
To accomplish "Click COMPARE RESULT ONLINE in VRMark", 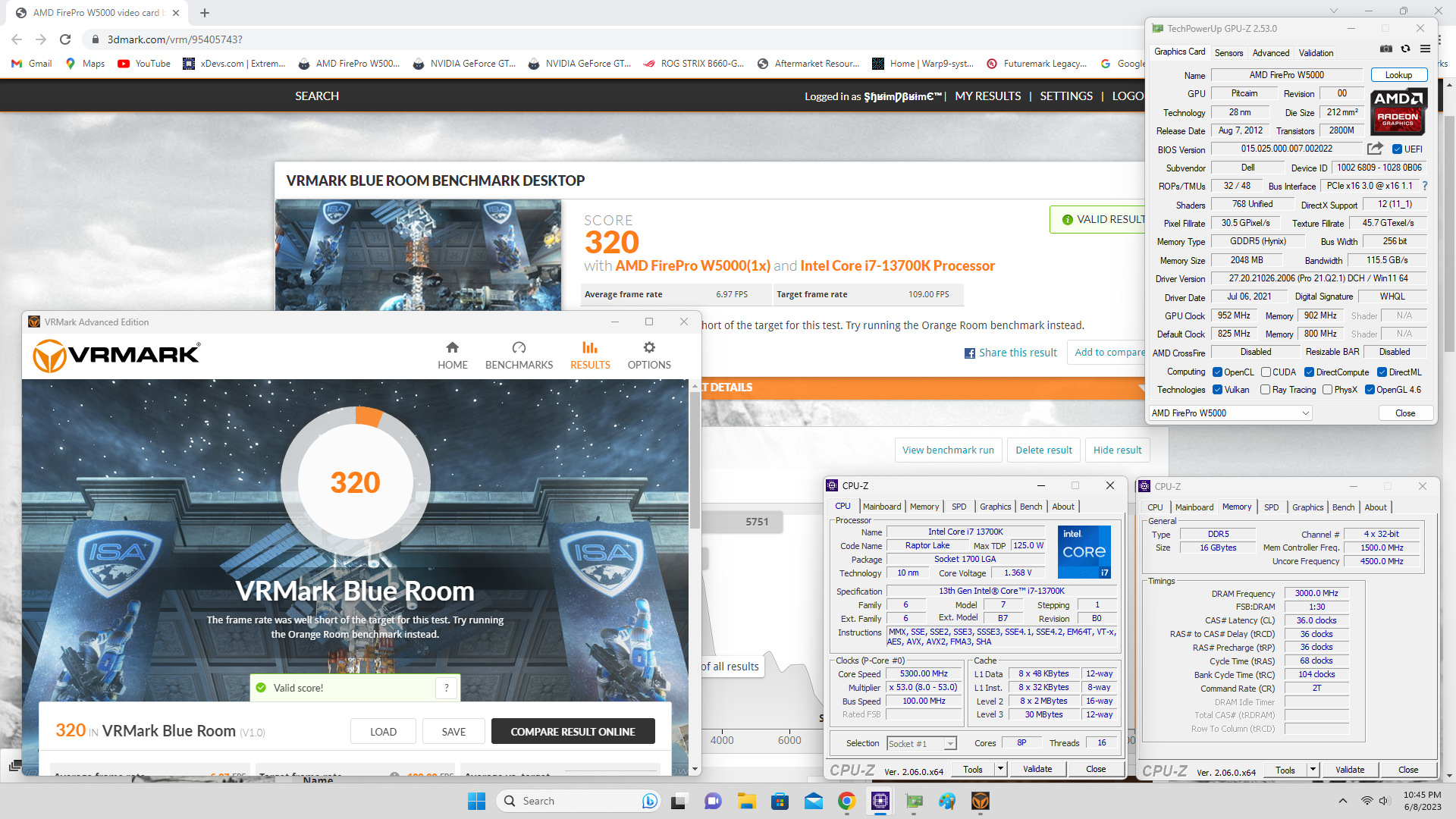I will [x=573, y=732].
